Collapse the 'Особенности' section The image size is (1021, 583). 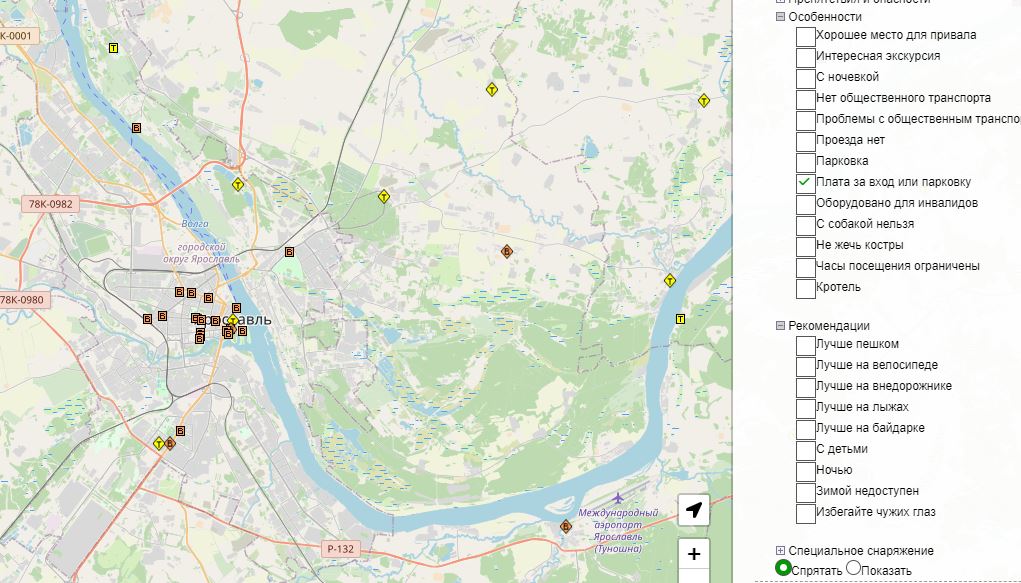tap(780, 17)
